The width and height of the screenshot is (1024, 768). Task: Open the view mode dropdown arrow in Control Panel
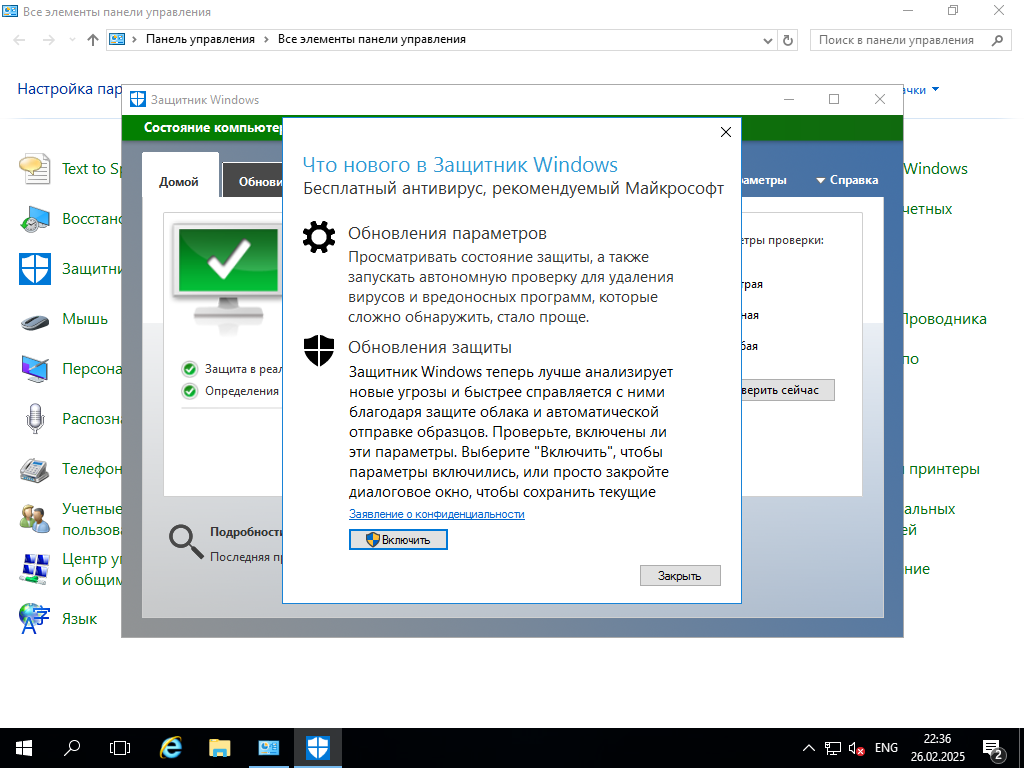(935, 89)
